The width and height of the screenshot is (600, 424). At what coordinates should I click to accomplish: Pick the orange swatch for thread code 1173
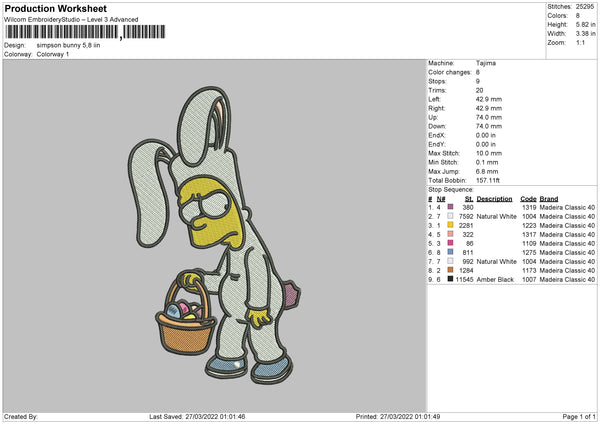450,270
